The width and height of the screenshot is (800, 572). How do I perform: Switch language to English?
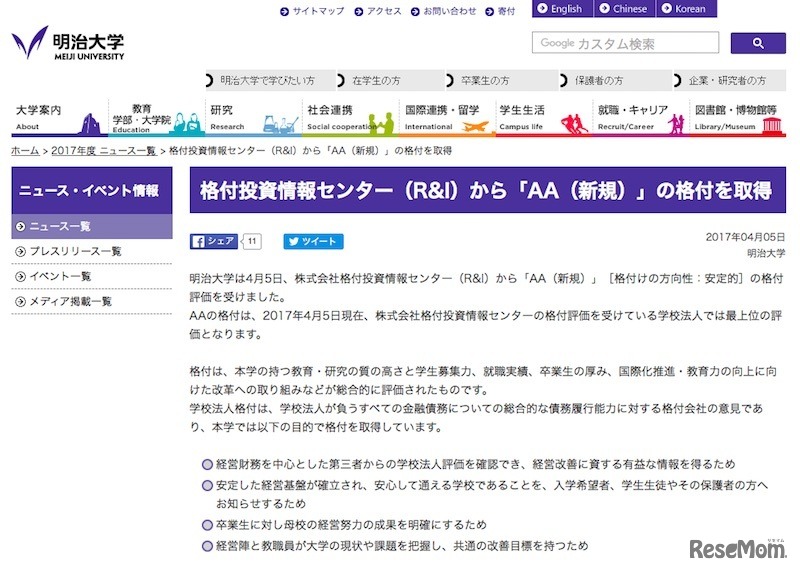[559, 9]
